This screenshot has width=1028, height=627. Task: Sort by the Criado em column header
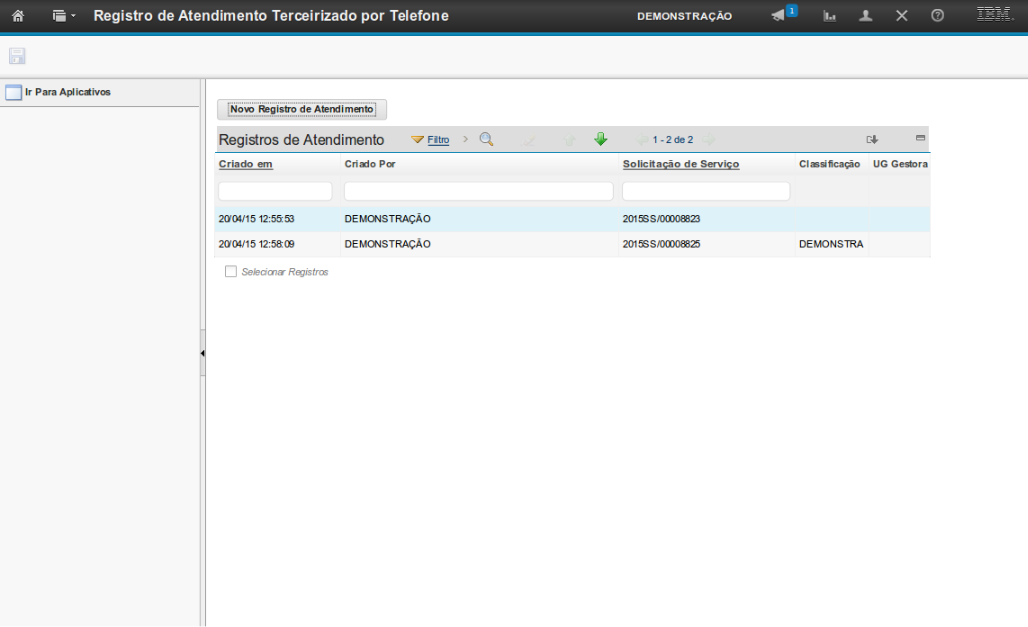(x=246, y=164)
